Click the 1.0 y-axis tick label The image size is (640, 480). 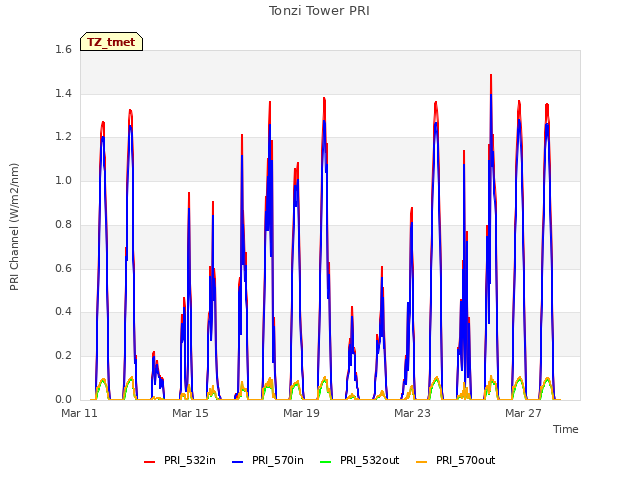pyautogui.click(x=64, y=180)
